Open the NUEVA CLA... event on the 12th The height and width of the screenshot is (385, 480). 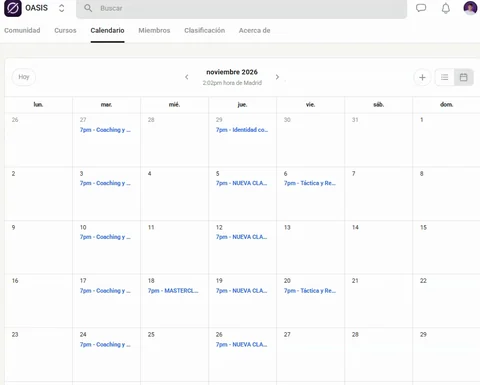tap(242, 237)
